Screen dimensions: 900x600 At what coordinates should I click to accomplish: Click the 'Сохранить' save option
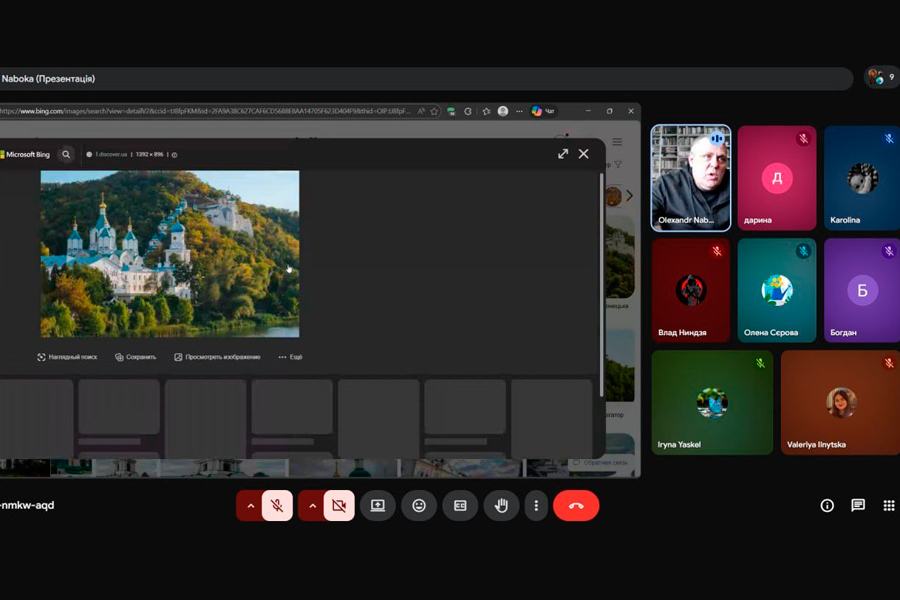[x=135, y=357]
